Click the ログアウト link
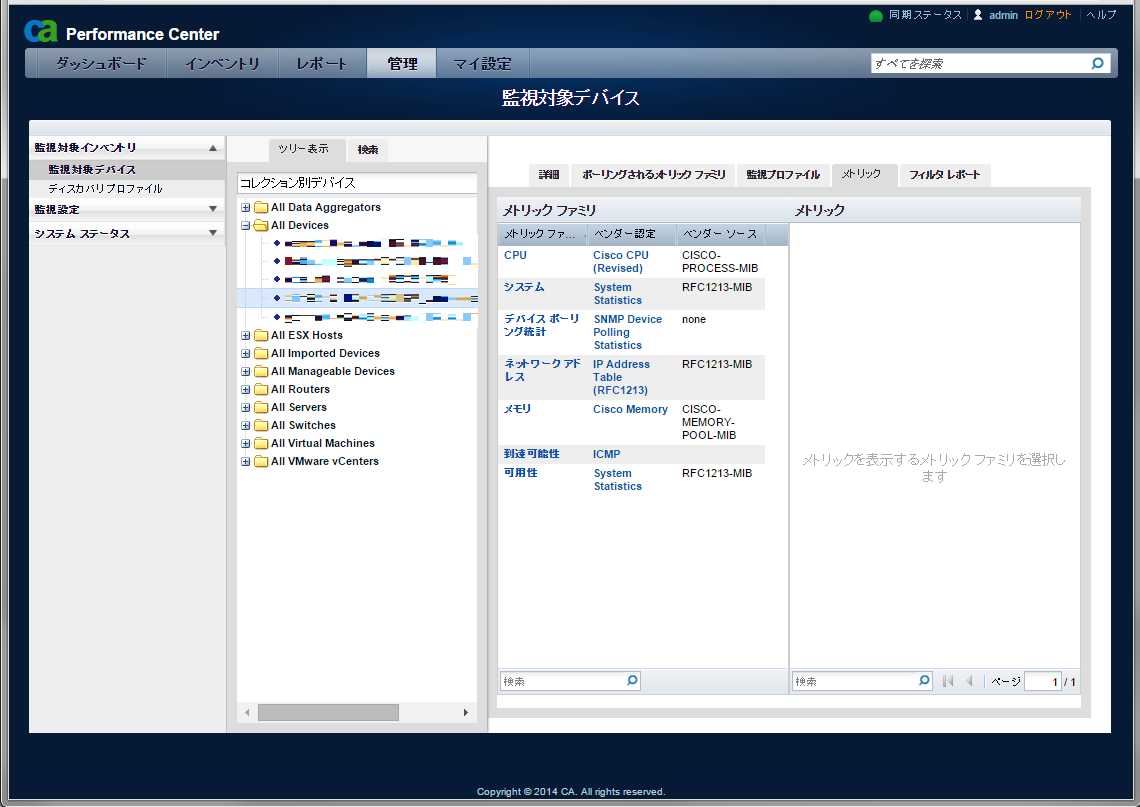1140x807 pixels. click(x=1048, y=15)
